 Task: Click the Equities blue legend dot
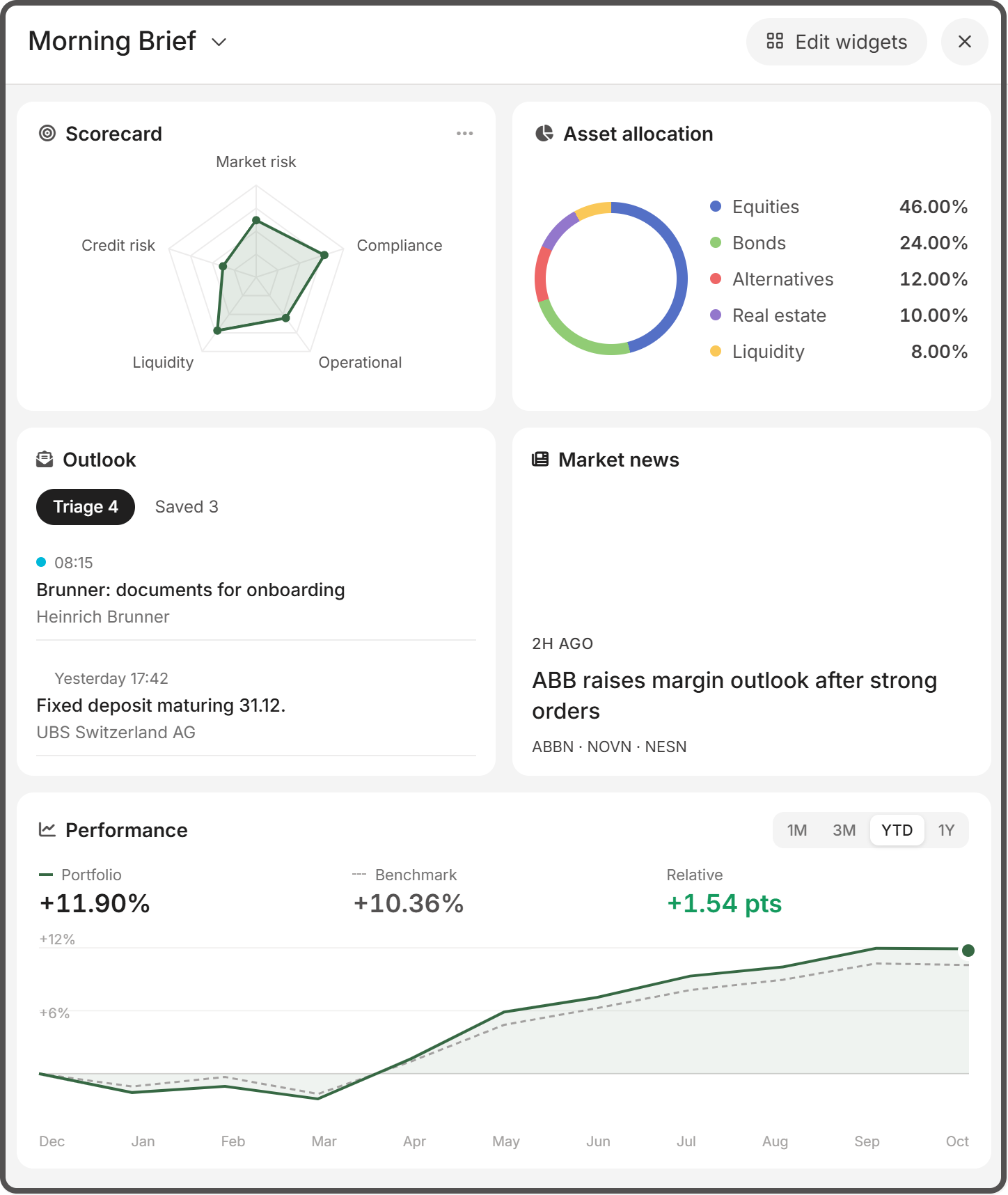(716, 206)
